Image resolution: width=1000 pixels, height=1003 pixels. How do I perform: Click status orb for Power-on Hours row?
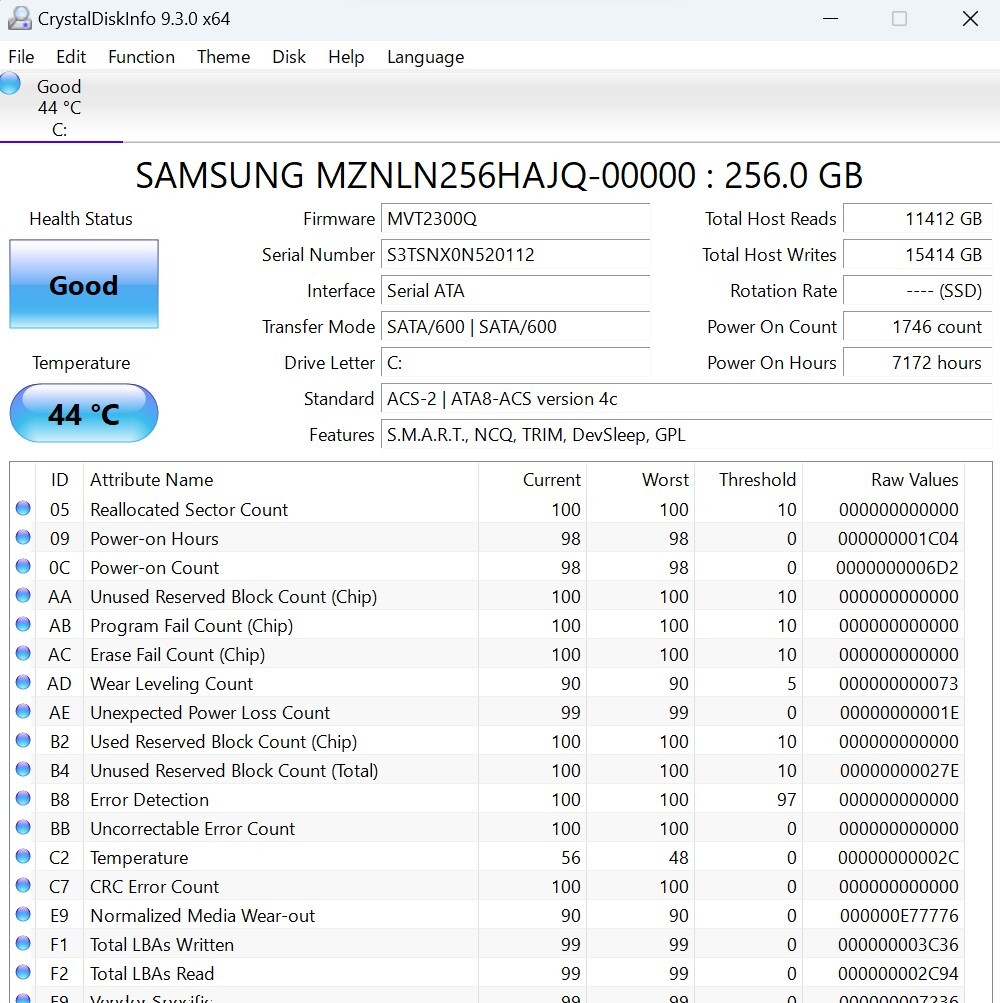pos(23,538)
